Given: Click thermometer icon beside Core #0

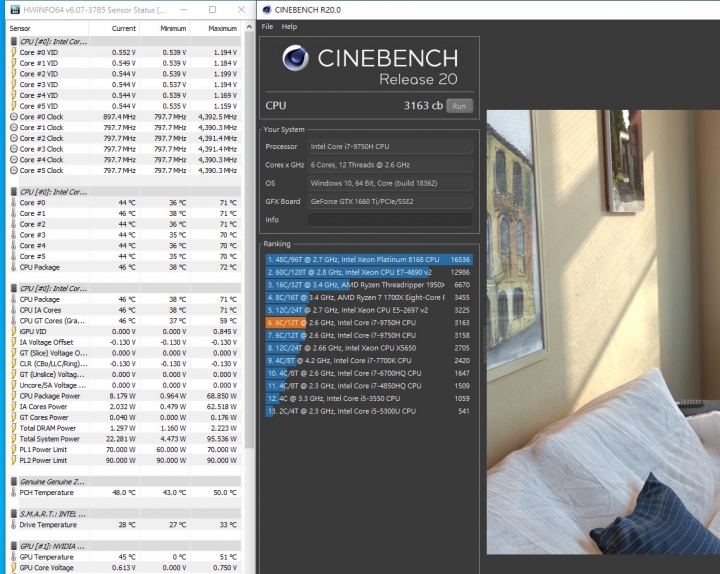Looking at the screenshot, I should [14, 203].
